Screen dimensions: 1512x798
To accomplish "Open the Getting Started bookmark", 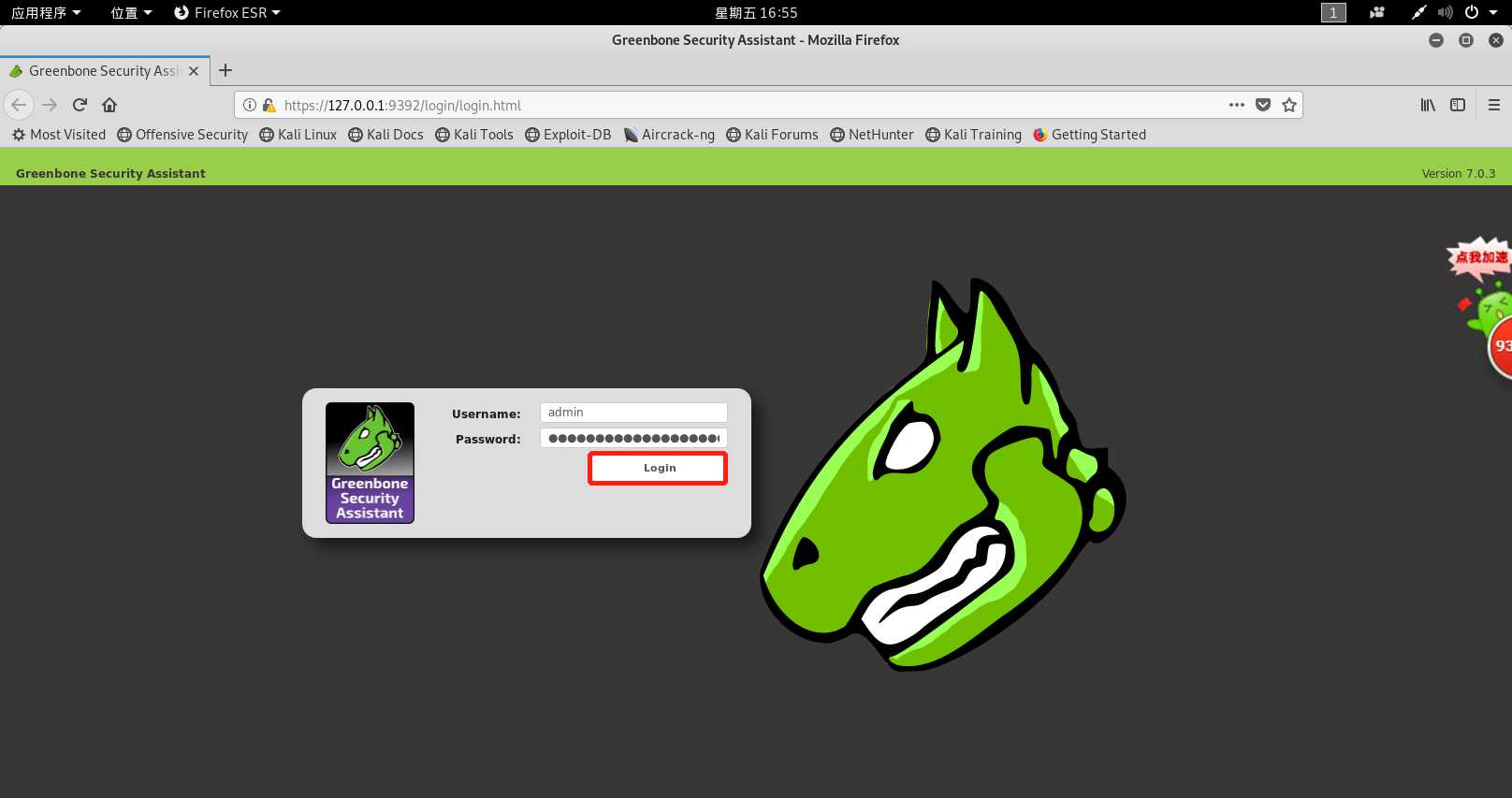I will [x=1089, y=135].
